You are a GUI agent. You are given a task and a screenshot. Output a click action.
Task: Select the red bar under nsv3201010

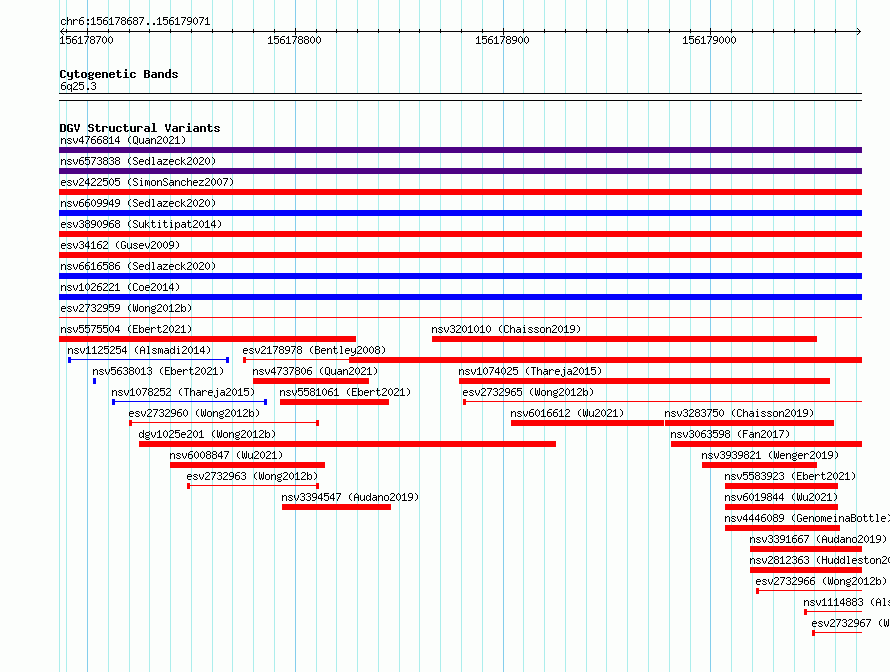624,339
